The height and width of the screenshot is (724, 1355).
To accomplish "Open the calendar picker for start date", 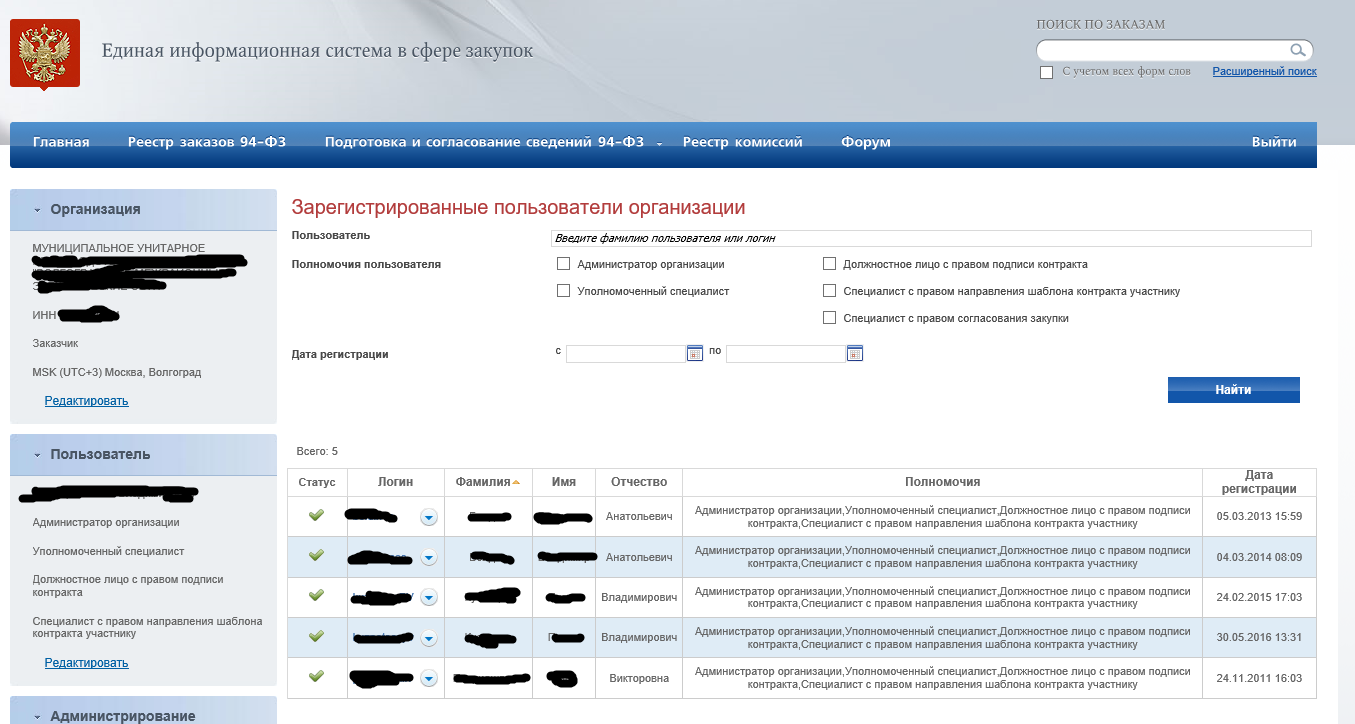I will pyautogui.click(x=695, y=353).
